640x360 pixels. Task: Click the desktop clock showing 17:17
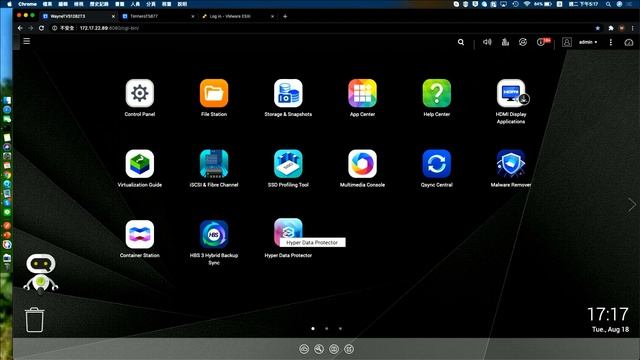click(608, 314)
